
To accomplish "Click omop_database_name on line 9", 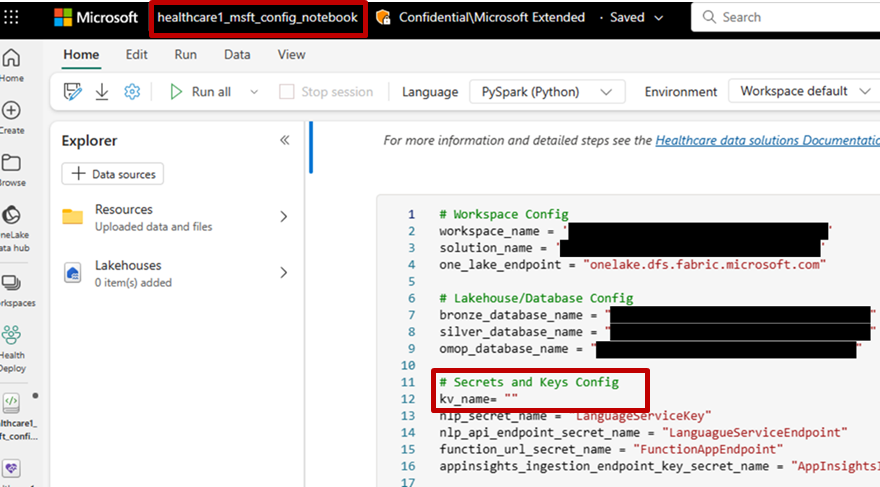I will coord(503,349).
